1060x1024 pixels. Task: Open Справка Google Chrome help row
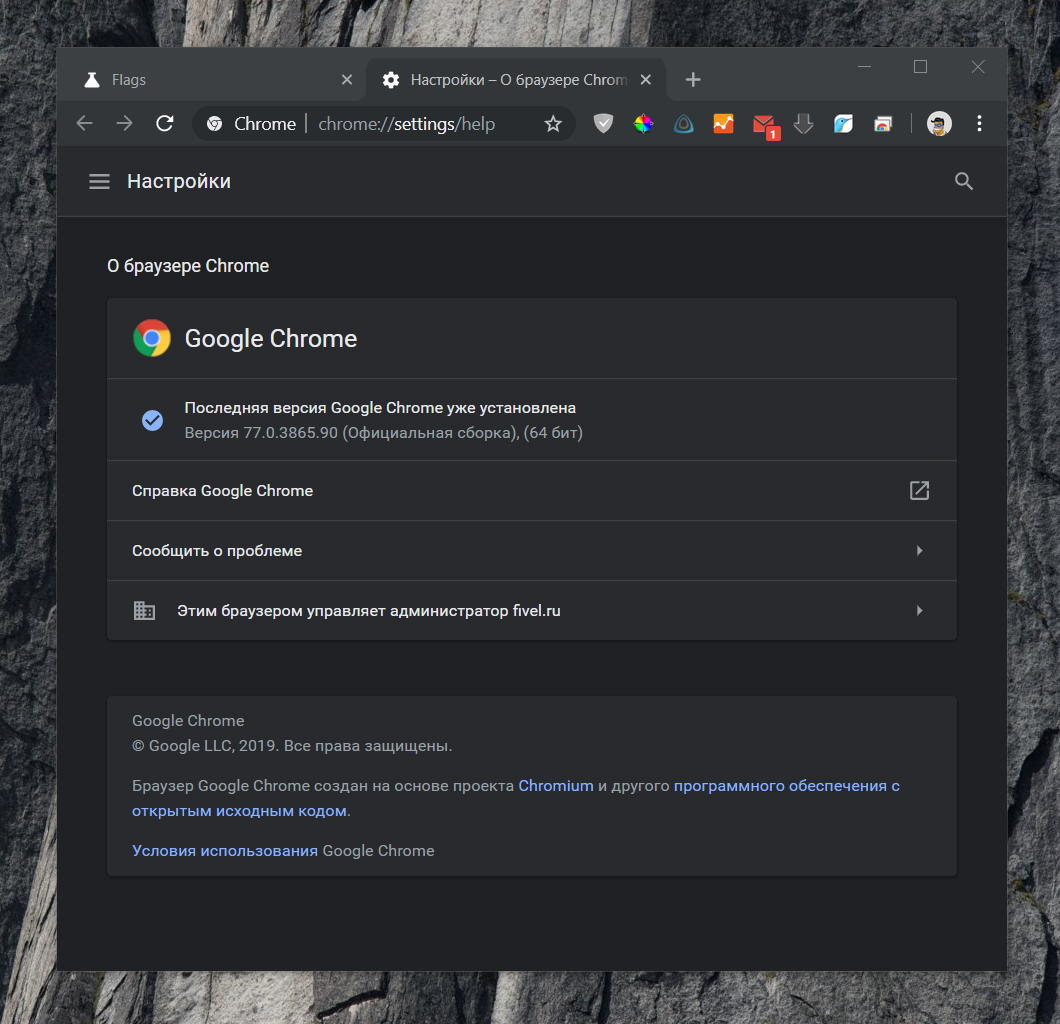tap(531, 491)
